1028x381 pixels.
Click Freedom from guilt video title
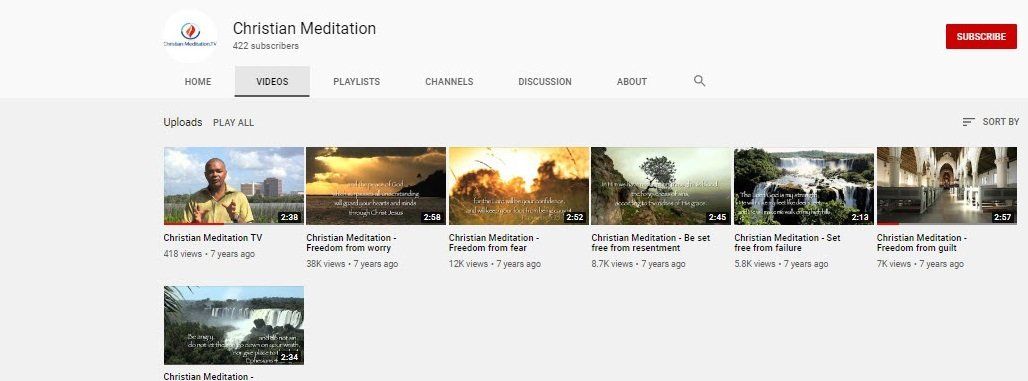coord(922,243)
